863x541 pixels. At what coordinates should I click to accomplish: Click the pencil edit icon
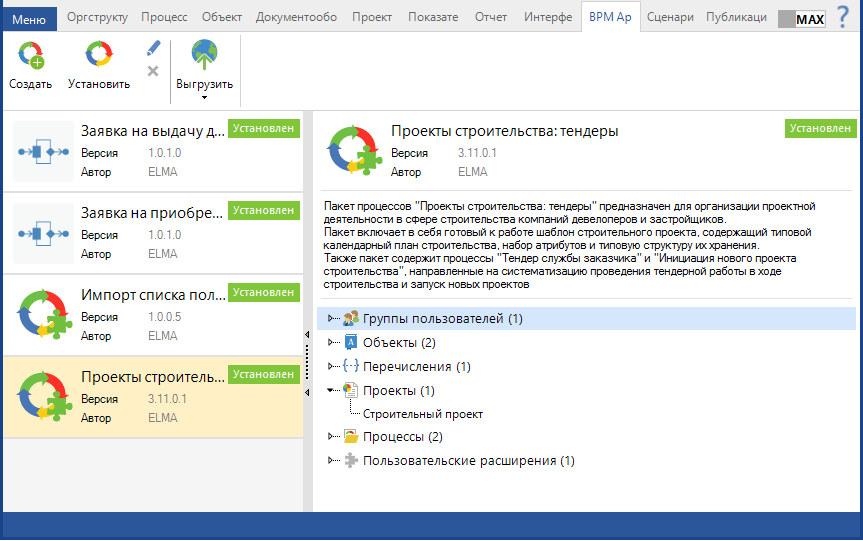[x=153, y=48]
